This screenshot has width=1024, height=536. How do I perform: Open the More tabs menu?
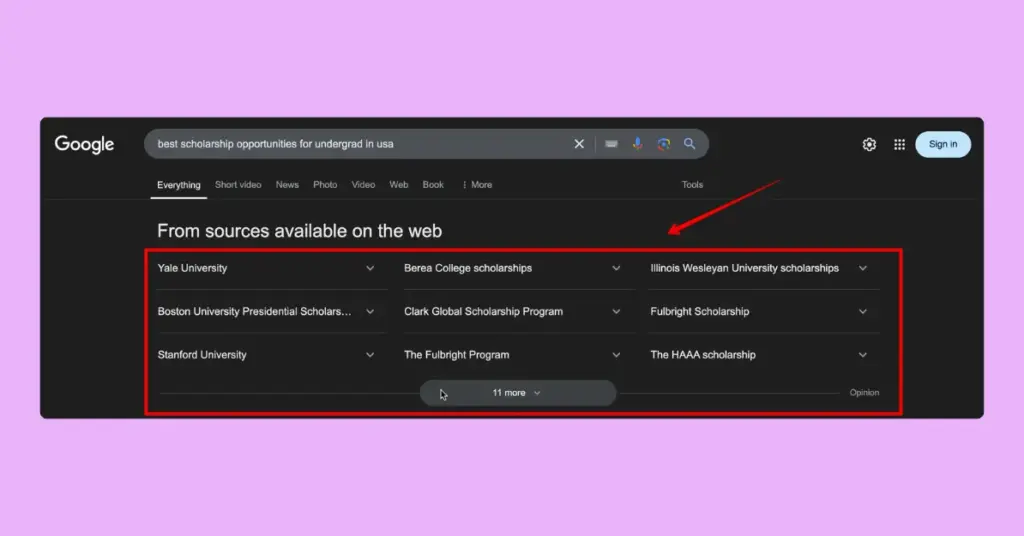pyautogui.click(x=477, y=185)
